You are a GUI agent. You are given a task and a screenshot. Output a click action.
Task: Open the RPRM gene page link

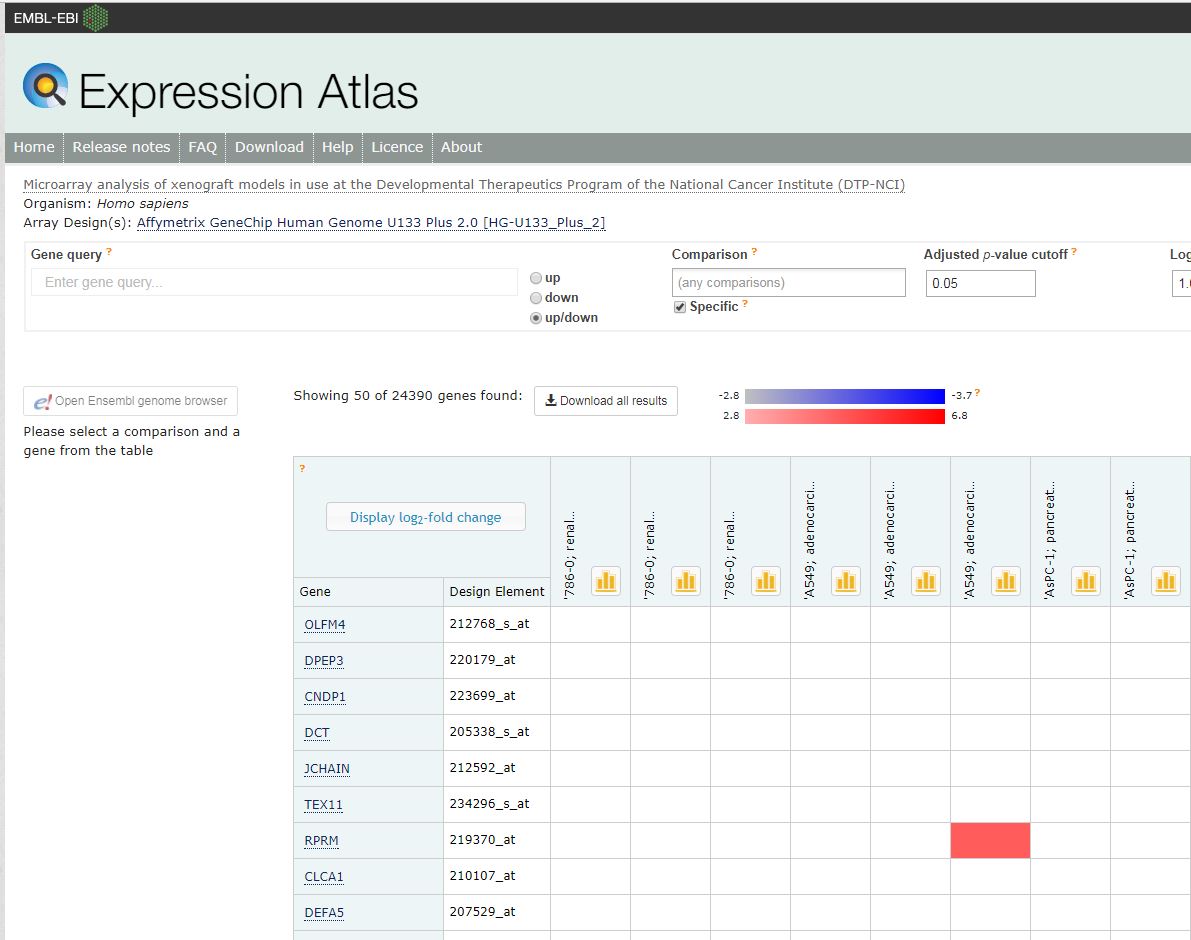coord(320,840)
